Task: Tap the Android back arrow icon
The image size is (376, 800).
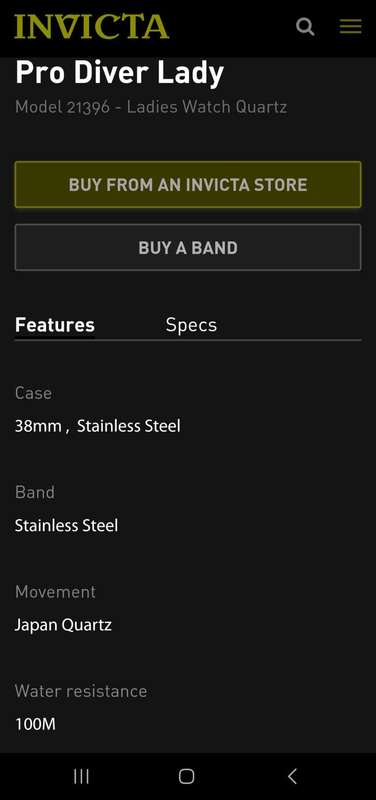Action: (292, 777)
